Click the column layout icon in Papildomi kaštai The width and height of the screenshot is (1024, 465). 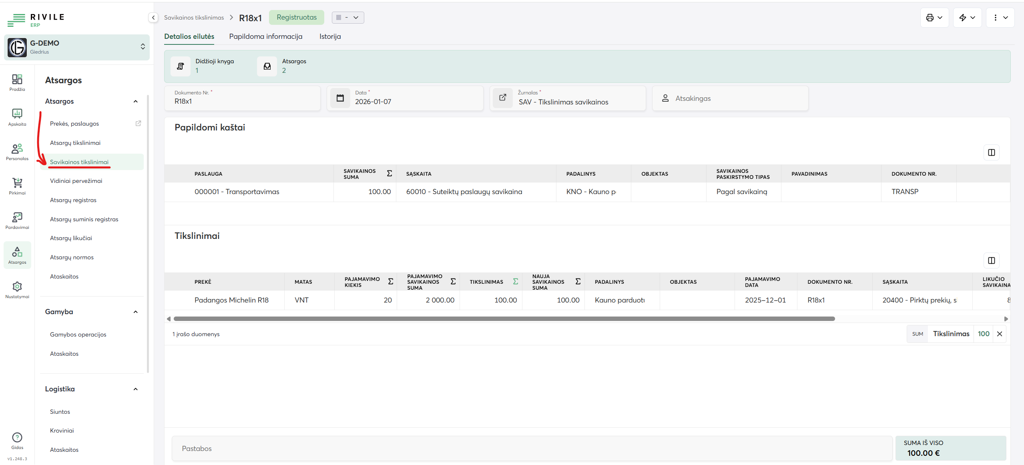point(991,153)
